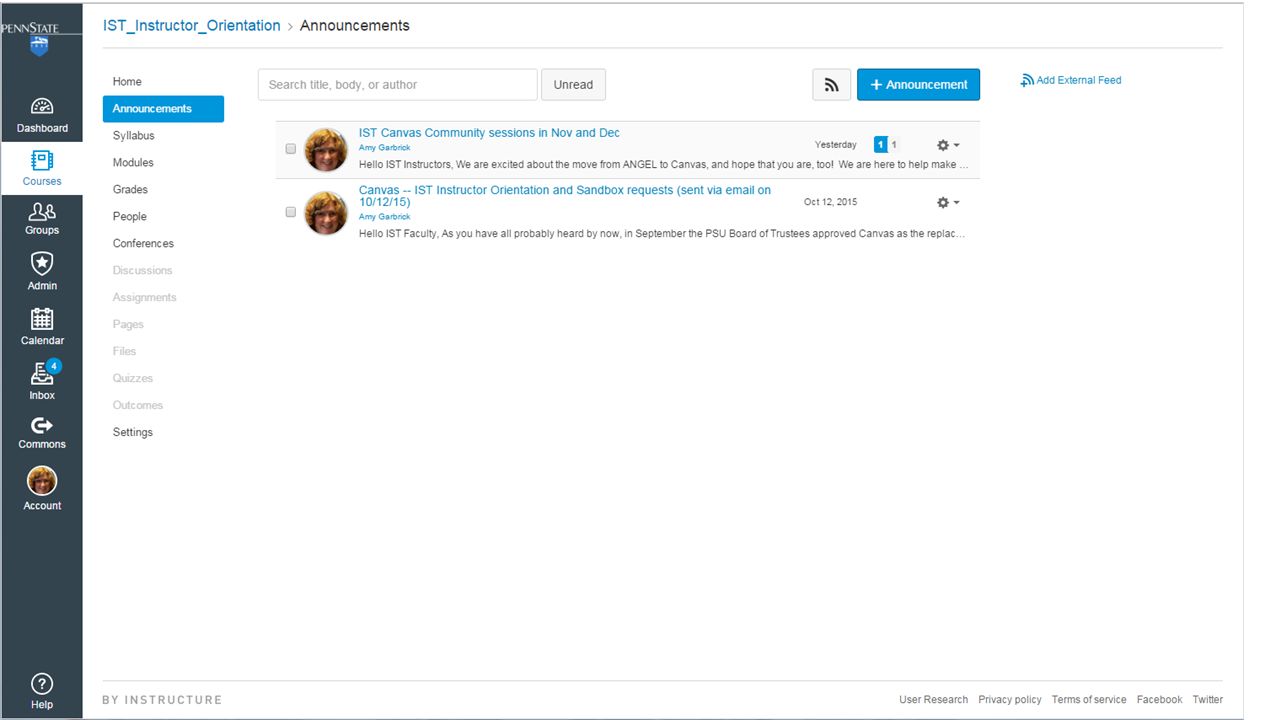
Task: Open Twitter footer link
Action: 1207,700
